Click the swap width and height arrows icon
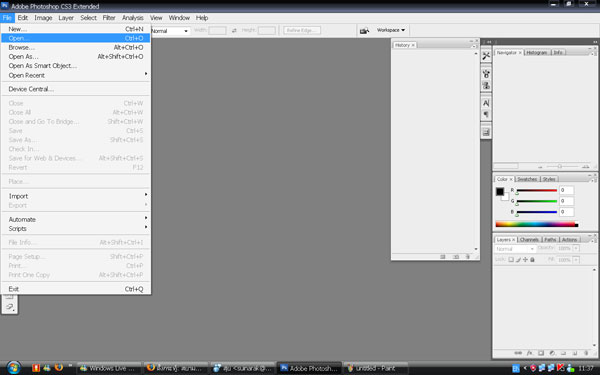The image size is (600, 375). (x=234, y=30)
